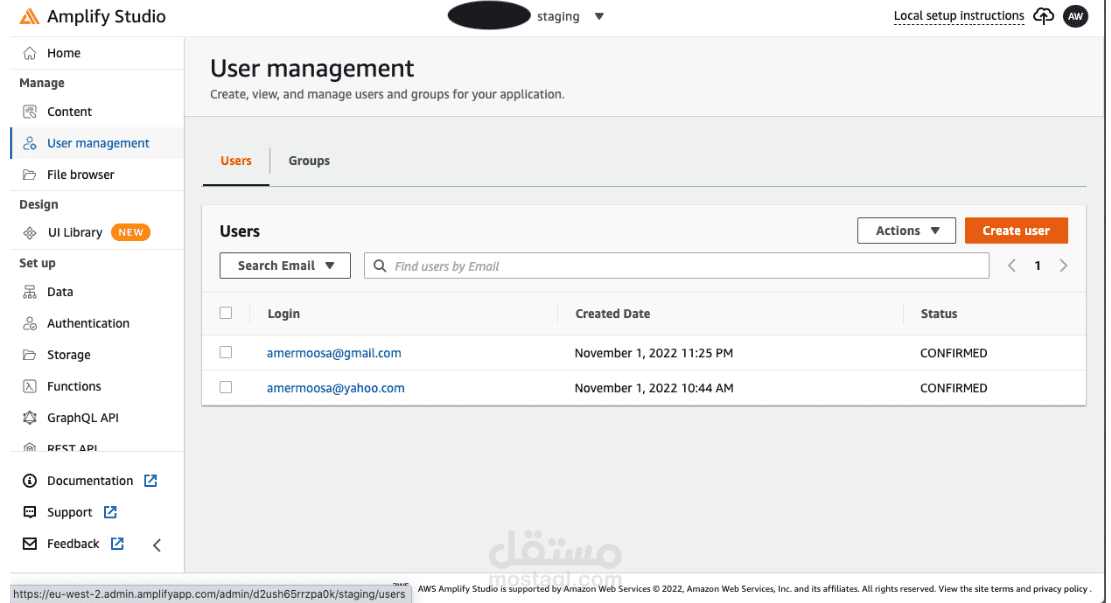Click the Data icon in sidebar
1111x603 pixels.
click(30, 292)
